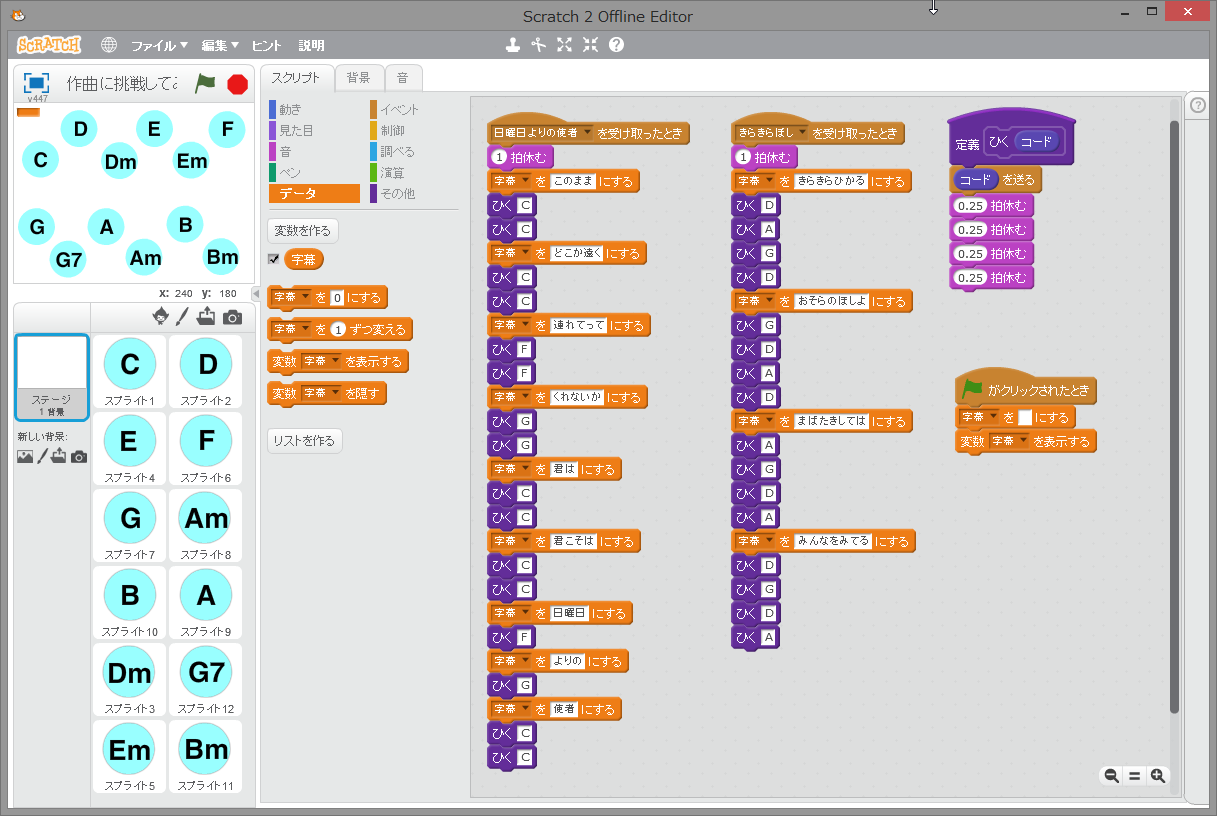Click the Scratch logo
The width and height of the screenshot is (1217, 816).
point(49,45)
